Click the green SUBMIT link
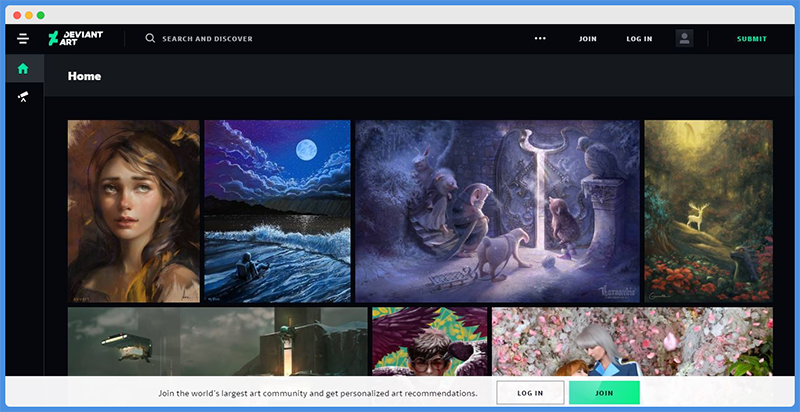The height and width of the screenshot is (412, 800). 752,39
